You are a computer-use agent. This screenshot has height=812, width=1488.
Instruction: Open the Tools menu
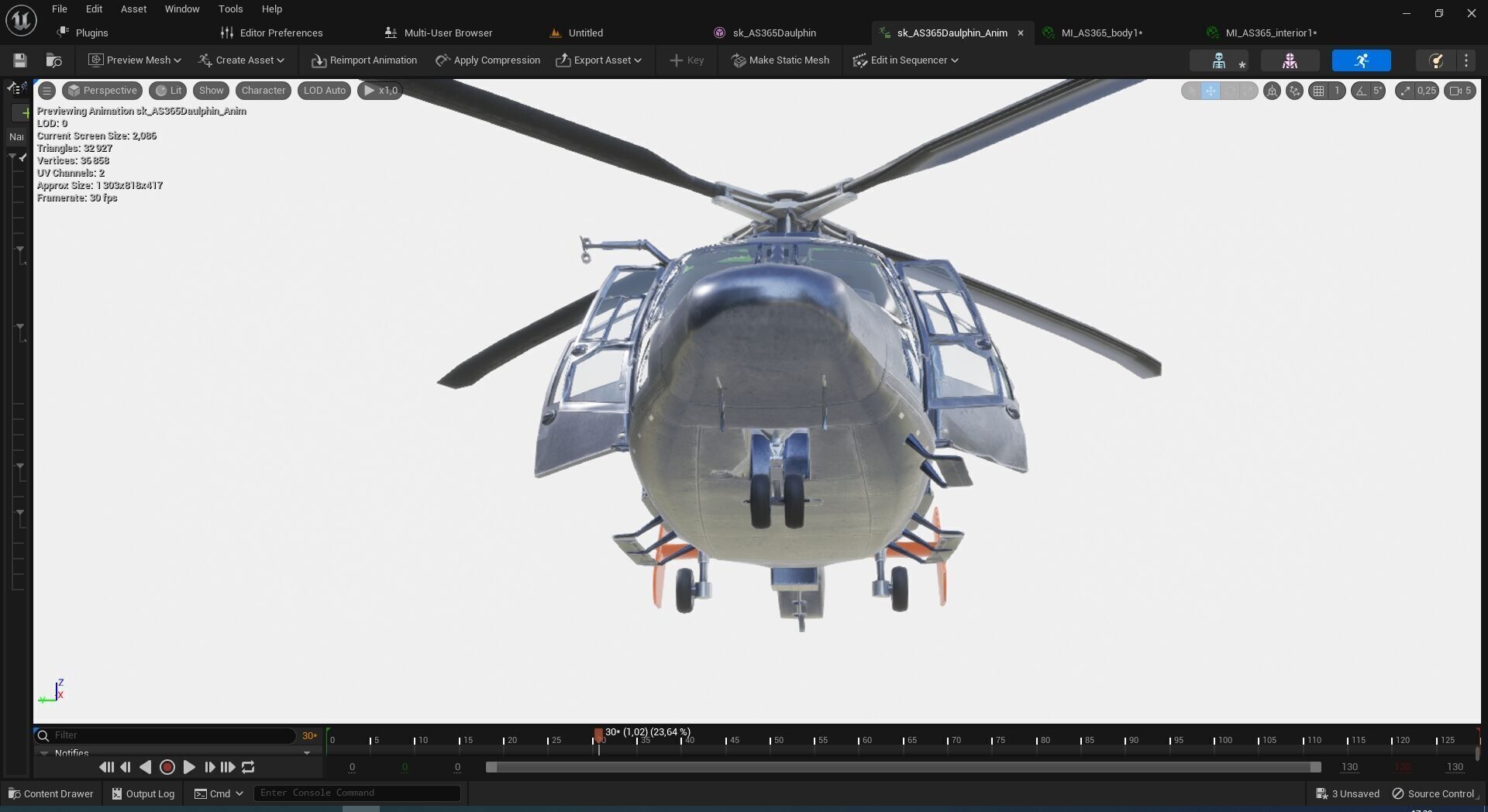click(x=231, y=9)
